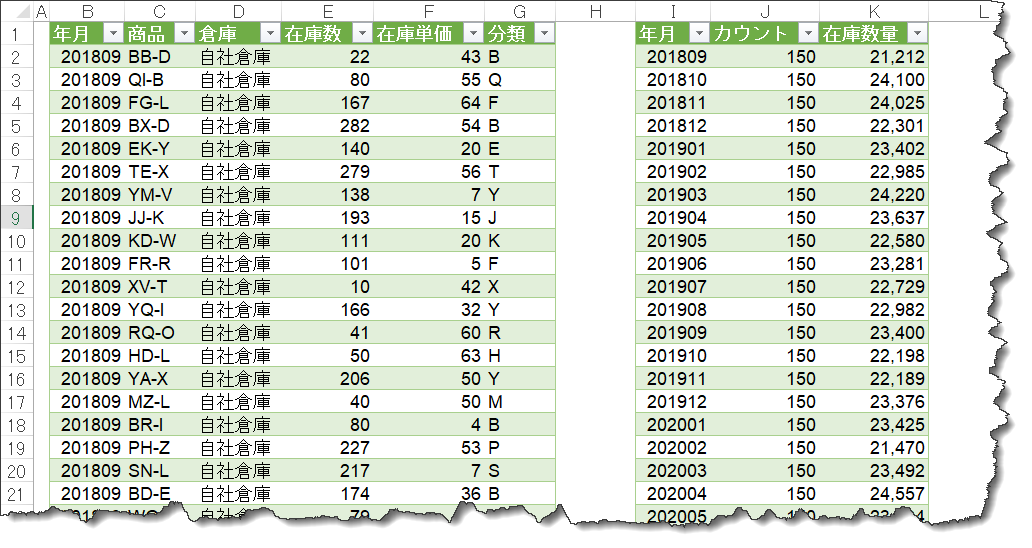Image resolution: width=1032 pixels, height=548 pixels.
Task: Click 在庫数 value 227
Action: pyautogui.click(x=327, y=448)
